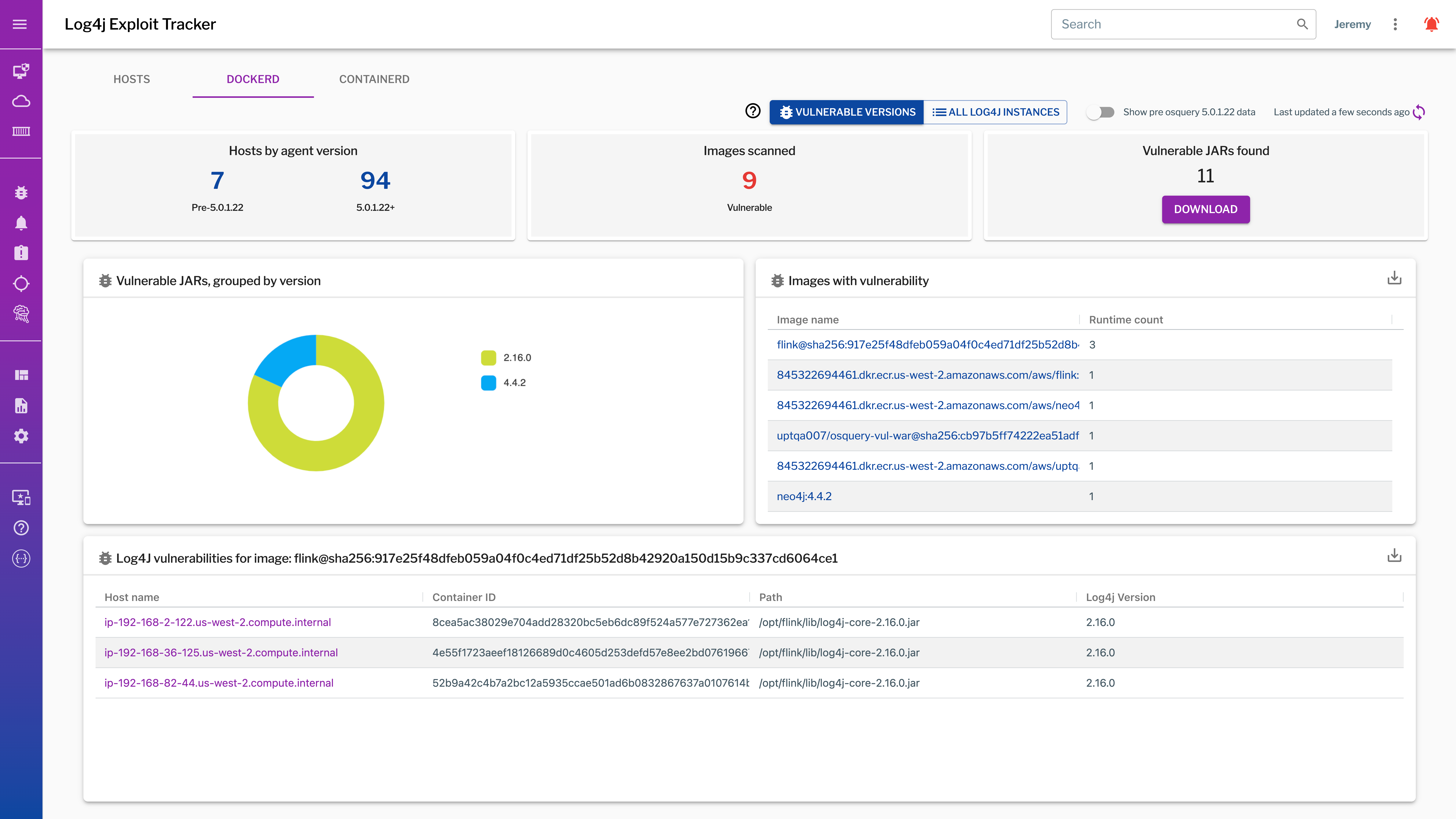Click the Download vulnerable JARs button

click(x=1206, y=209)
